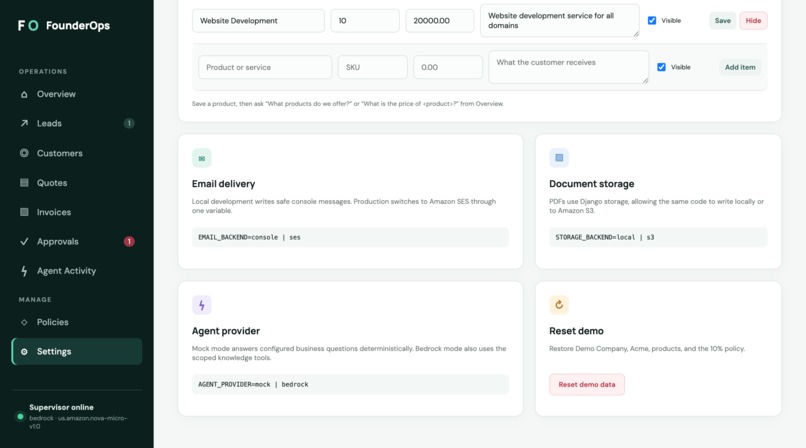This screenshot has width=806, height=448.
Task: Navigate to Quotes
Action: click(77, 182)
